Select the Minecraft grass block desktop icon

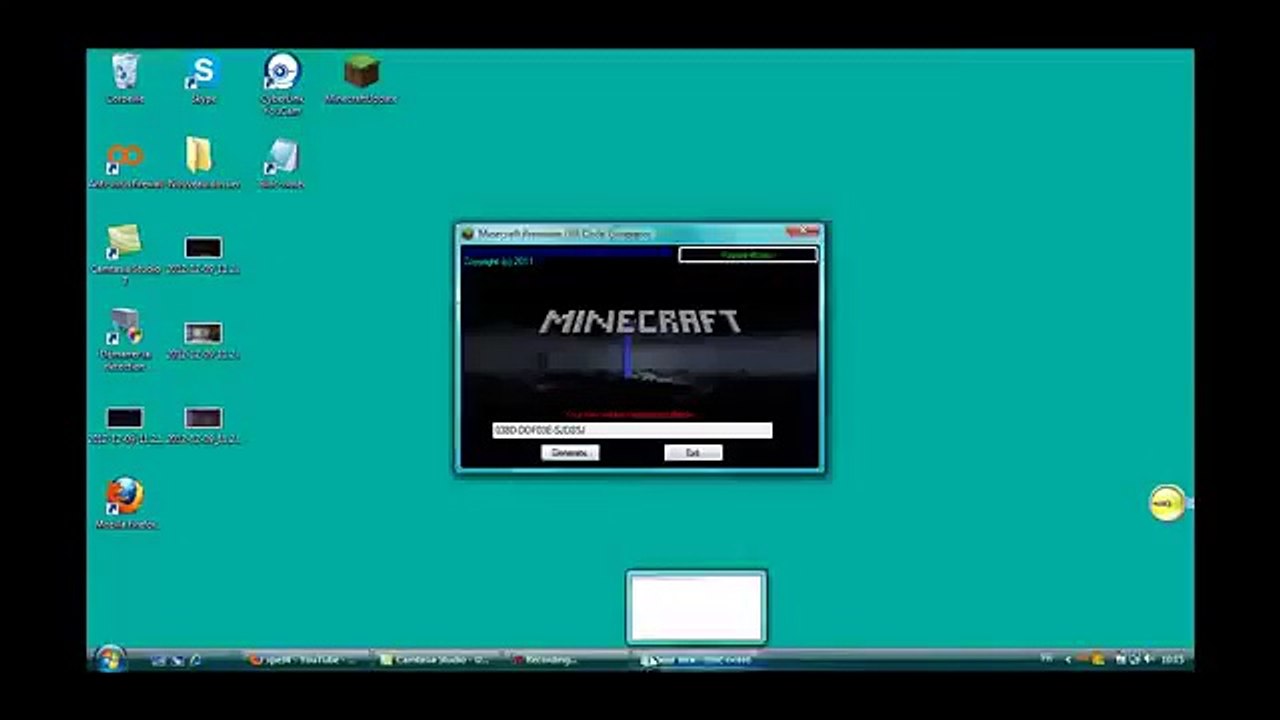click(361, 78)
